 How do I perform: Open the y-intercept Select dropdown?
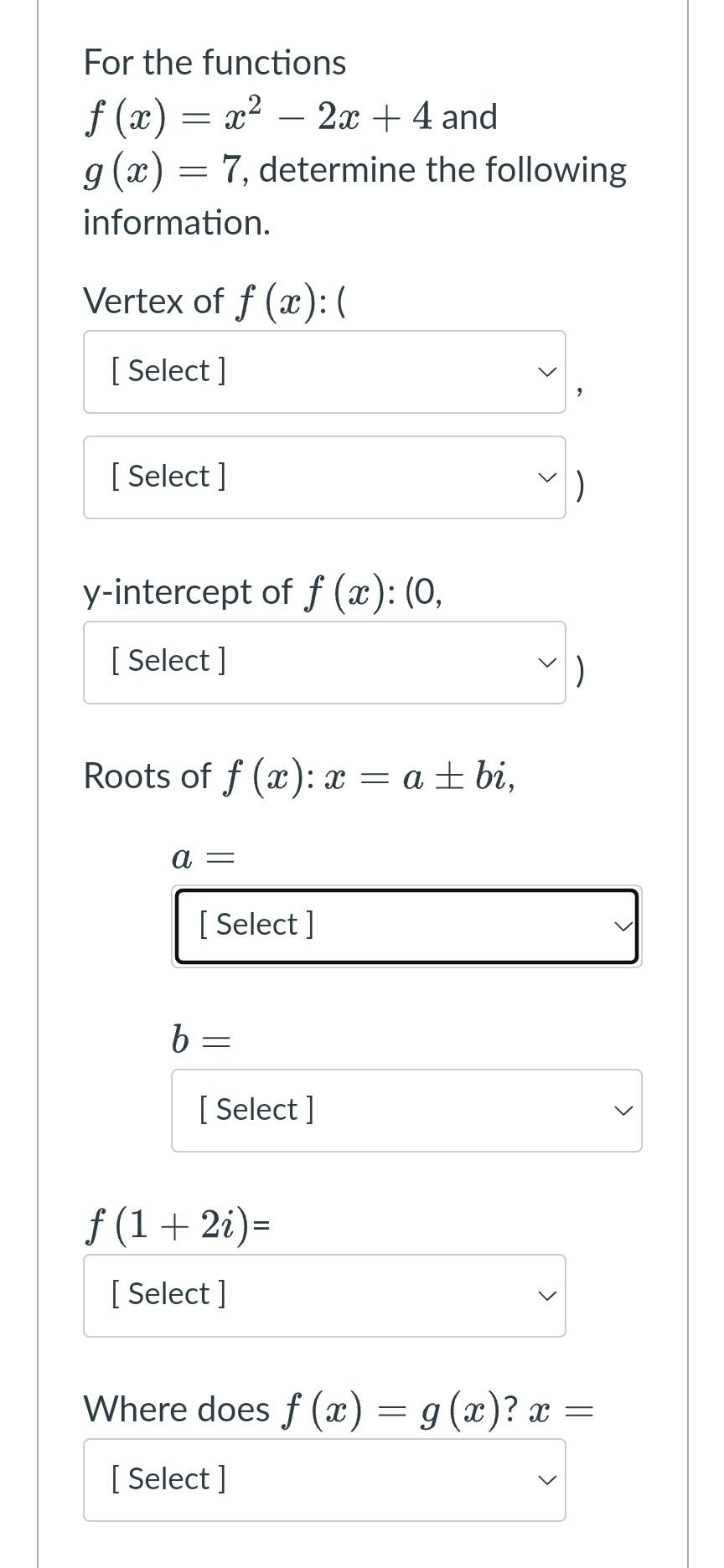pyautogui.click(x=324, y=662)
